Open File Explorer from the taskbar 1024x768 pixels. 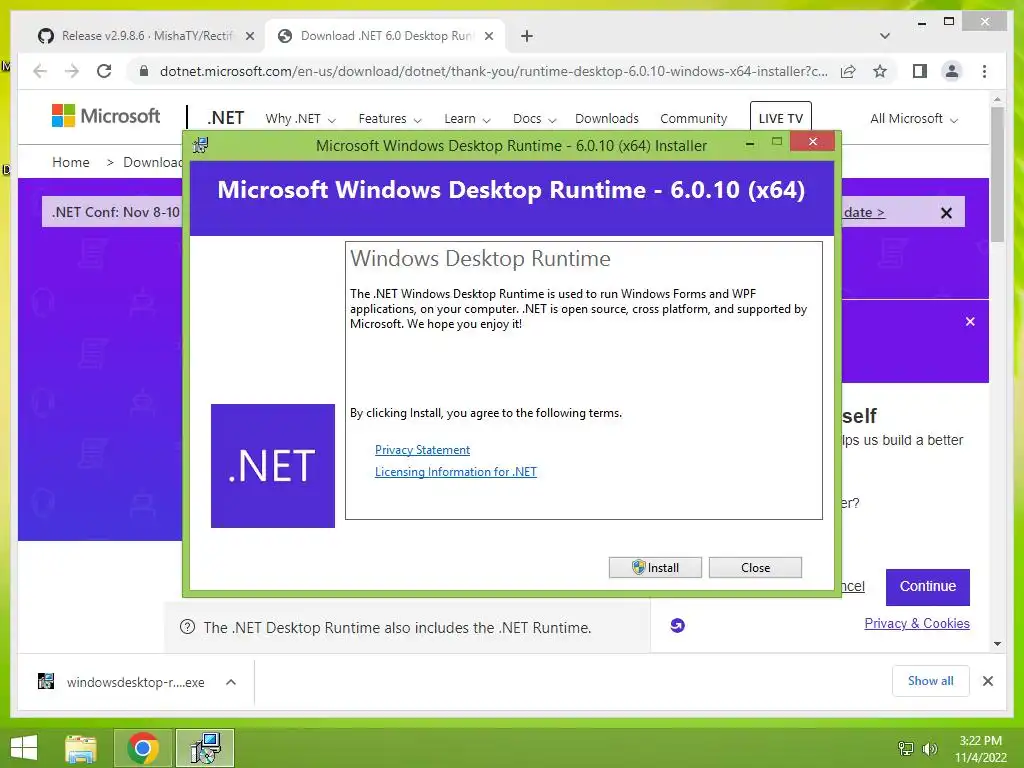[x=81, y=748]
